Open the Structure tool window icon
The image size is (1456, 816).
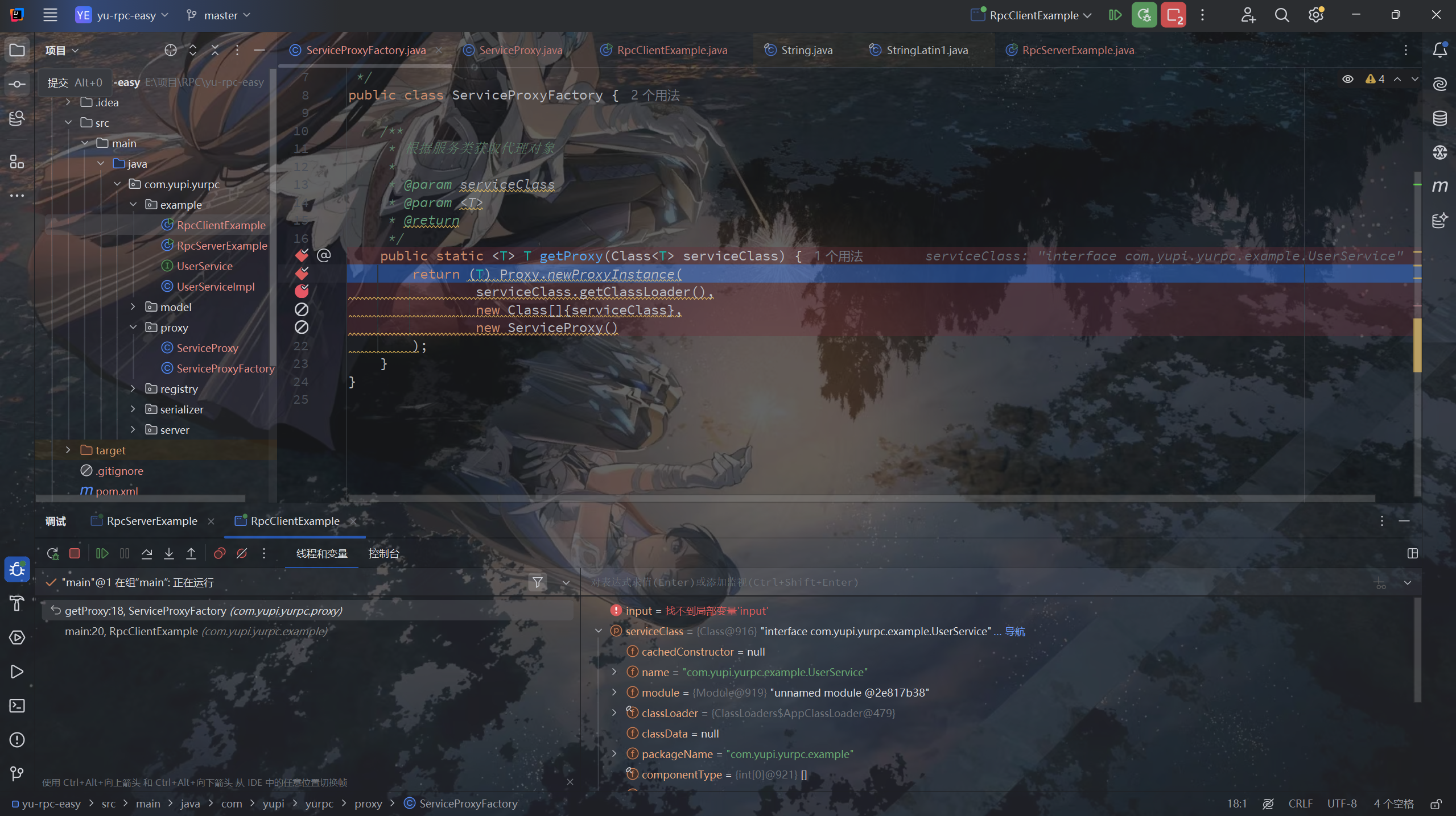pos(17,162)
